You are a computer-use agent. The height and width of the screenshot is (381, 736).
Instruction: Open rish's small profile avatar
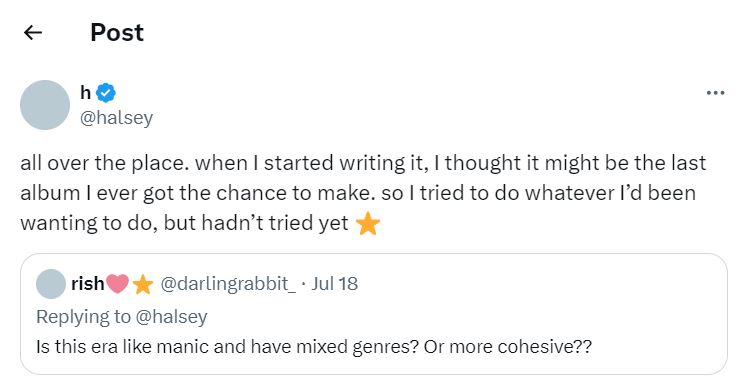coord(51,284)
